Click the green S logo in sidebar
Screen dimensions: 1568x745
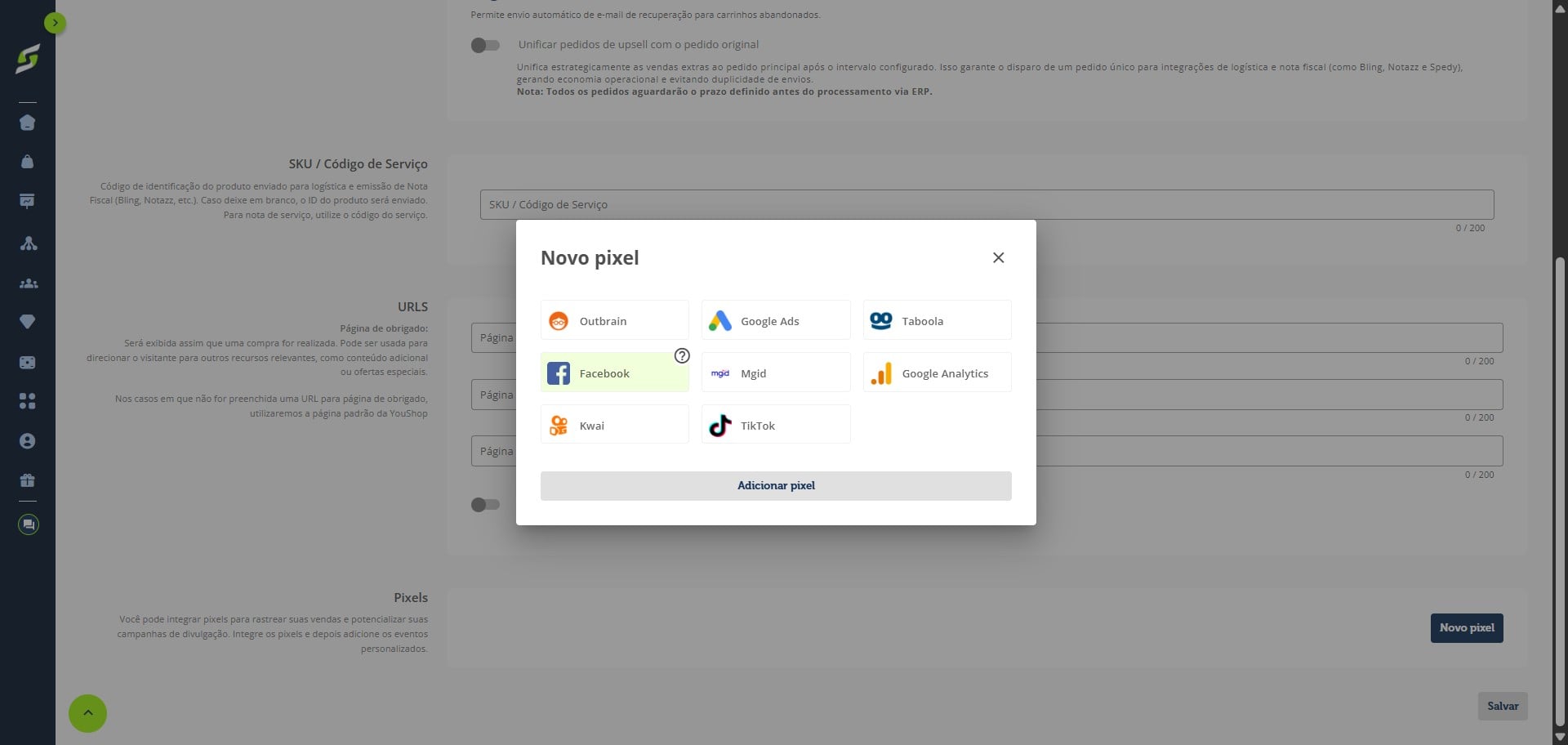pyautogui.click(x=27, y=60)
